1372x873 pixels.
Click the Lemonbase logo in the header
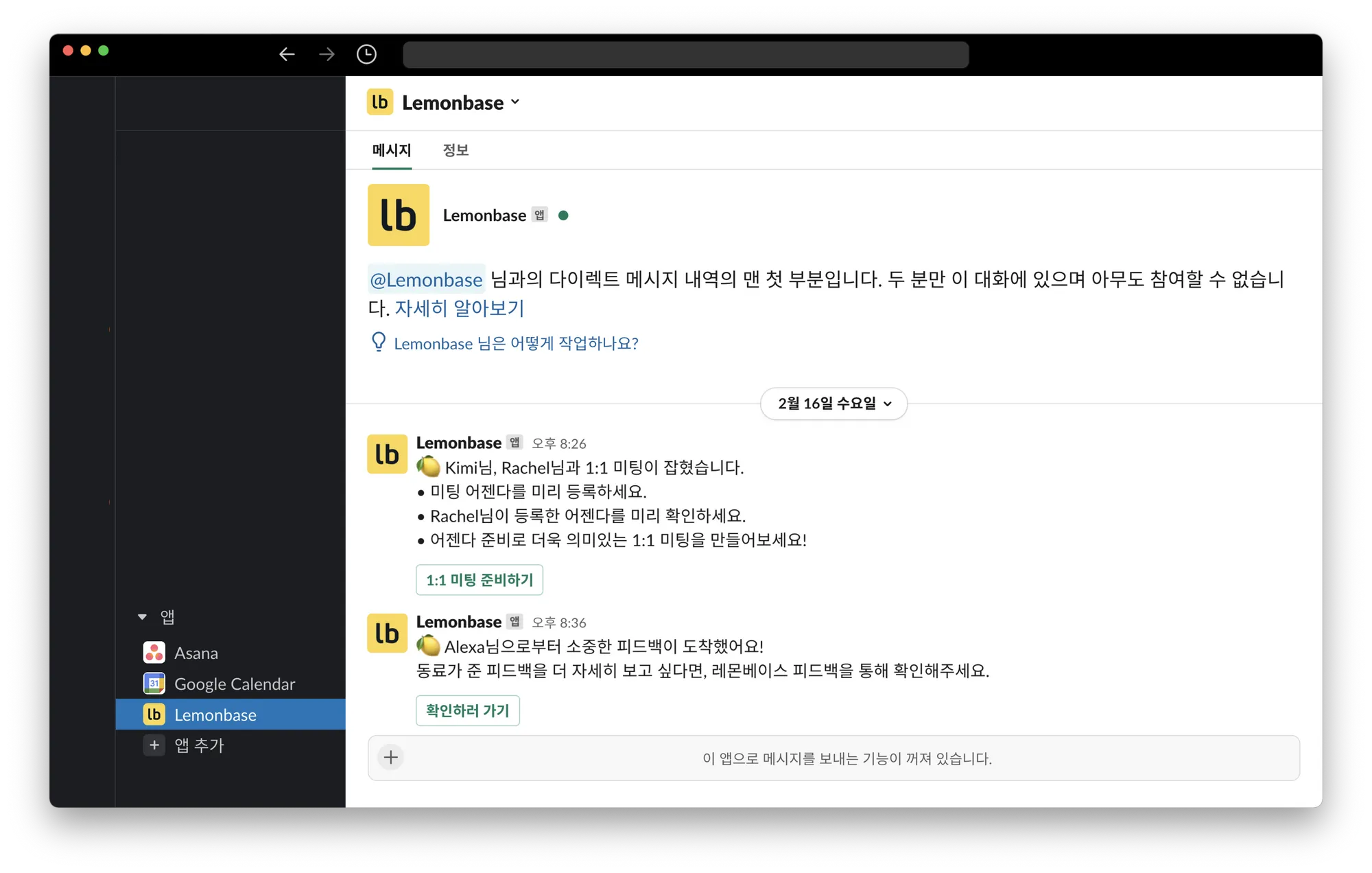point(380,102)
